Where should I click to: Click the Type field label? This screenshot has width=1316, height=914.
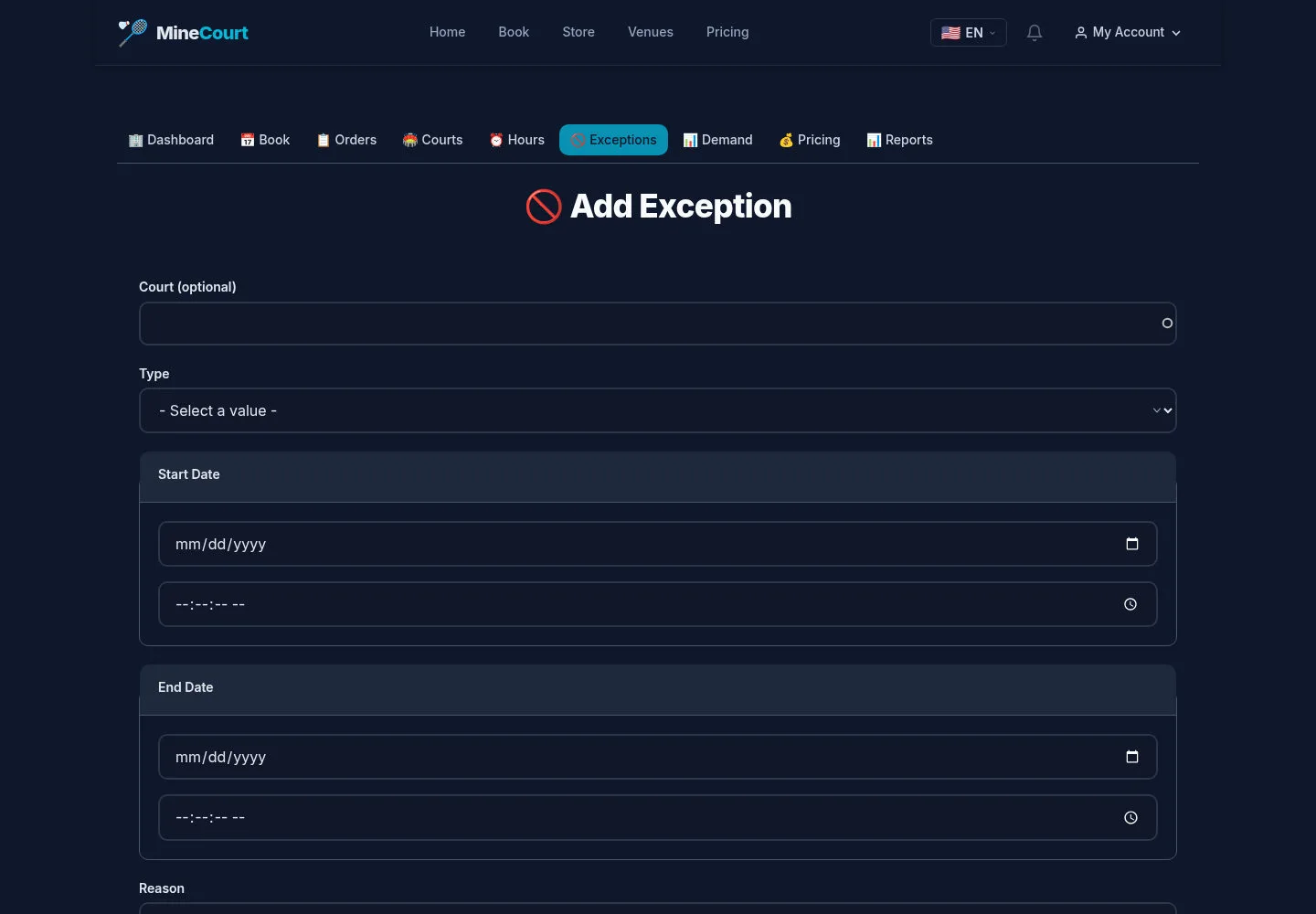154,374
